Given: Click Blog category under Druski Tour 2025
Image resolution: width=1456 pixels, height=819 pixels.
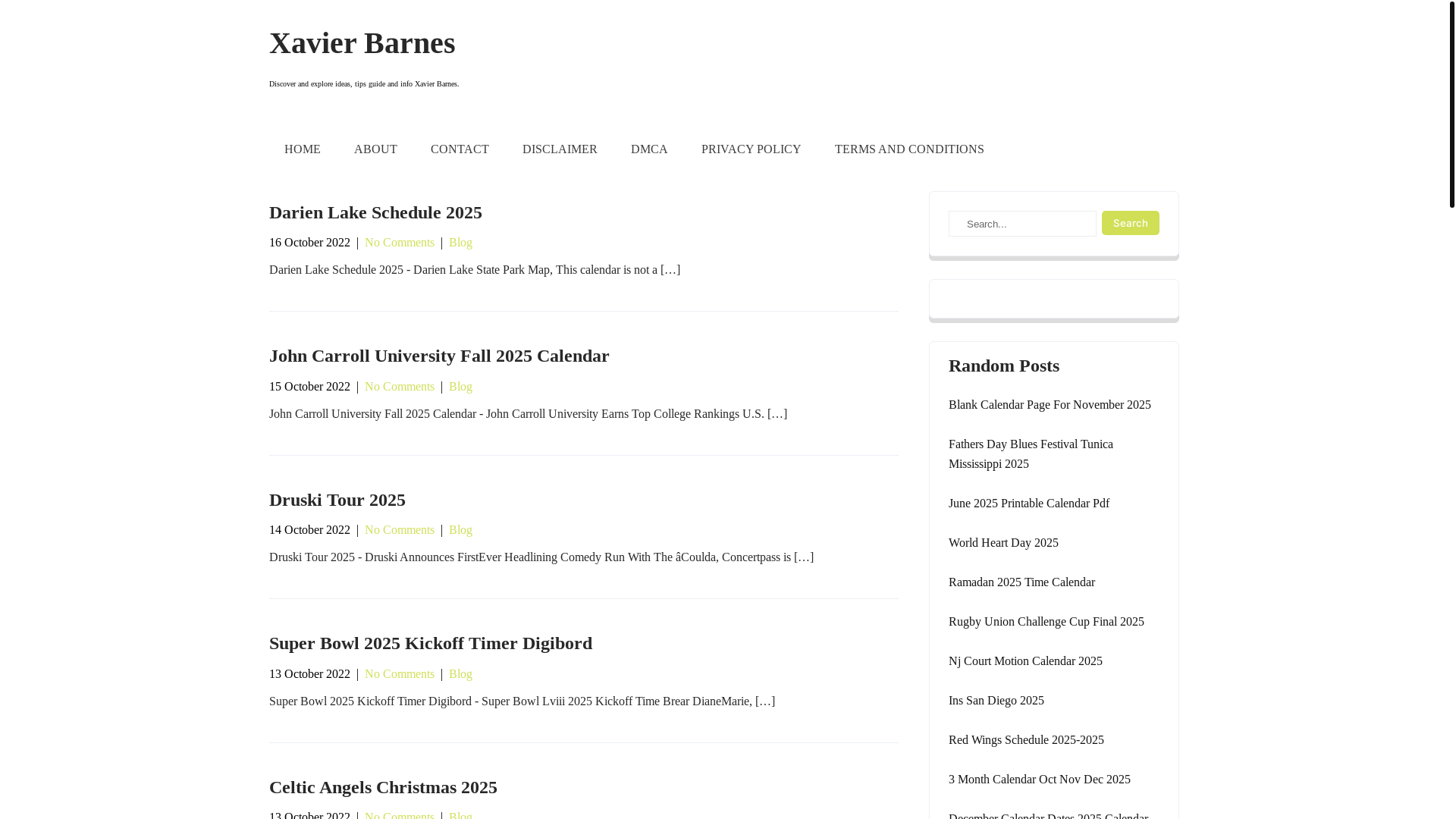Looking at the screenshot, I should (460, 530).
